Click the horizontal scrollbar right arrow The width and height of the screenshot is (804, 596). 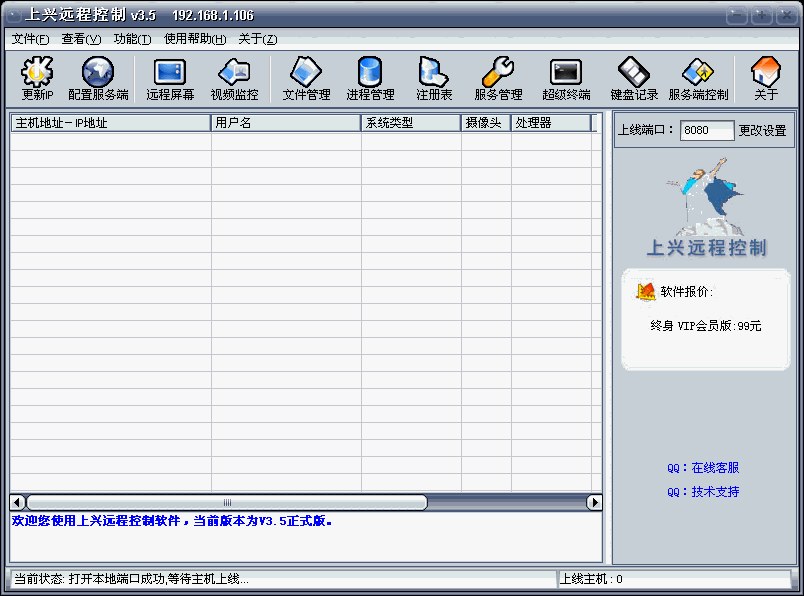[595, 502]
